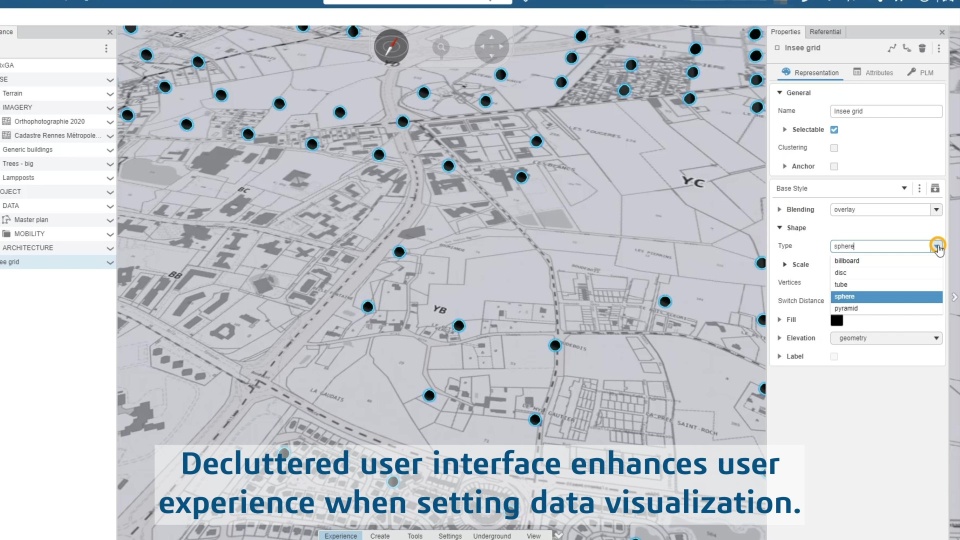960x540 pixels.
Task: Switch to the Referential tab
Action: click(x=825, y=32)
